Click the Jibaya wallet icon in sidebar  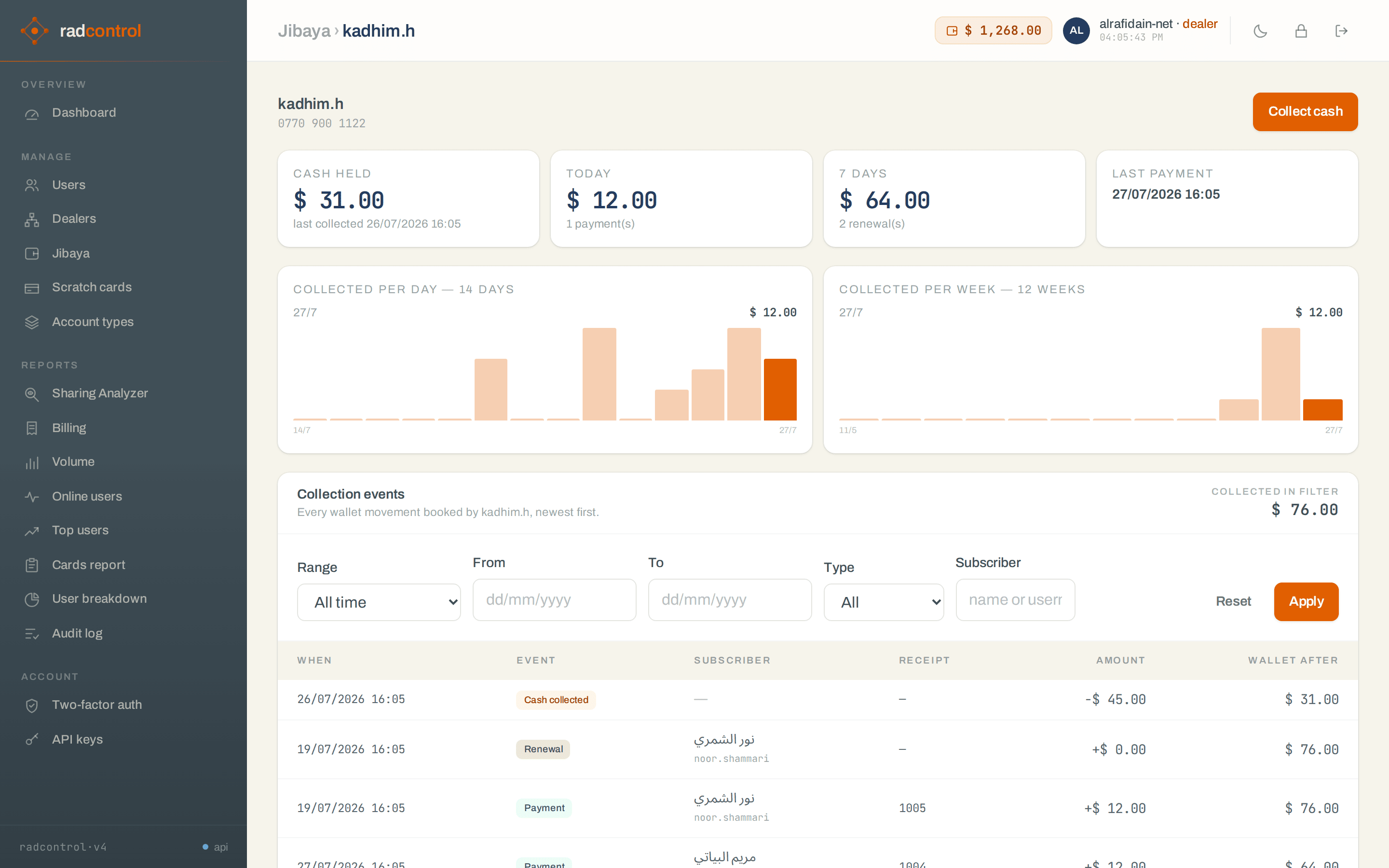pos(31,254)
